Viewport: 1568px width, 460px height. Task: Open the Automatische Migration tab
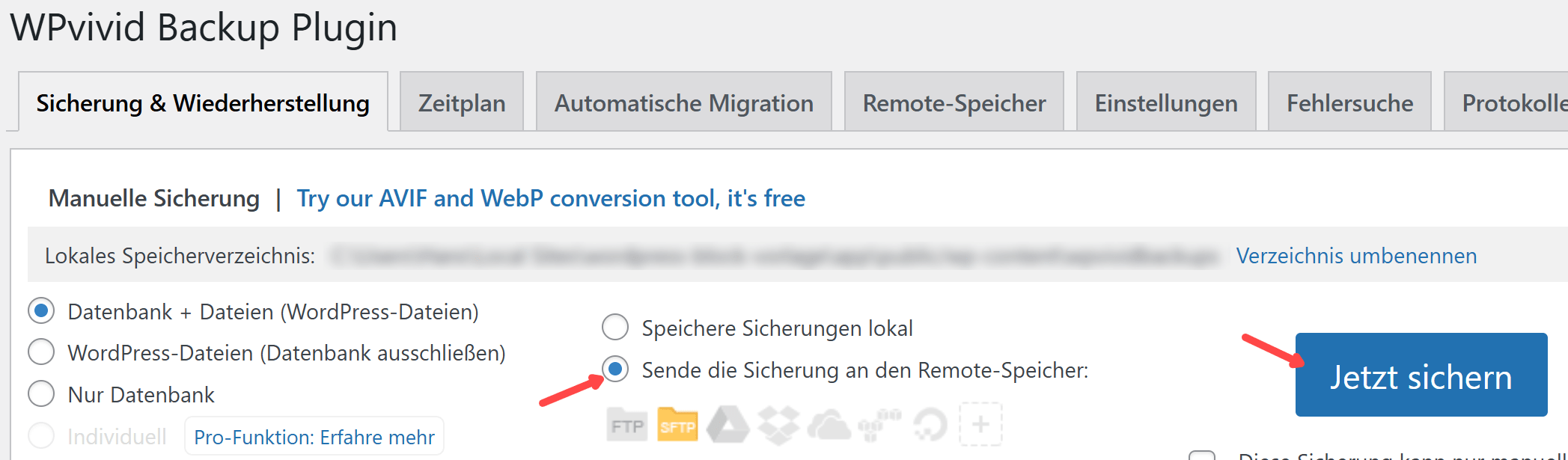tap(683, 102)
